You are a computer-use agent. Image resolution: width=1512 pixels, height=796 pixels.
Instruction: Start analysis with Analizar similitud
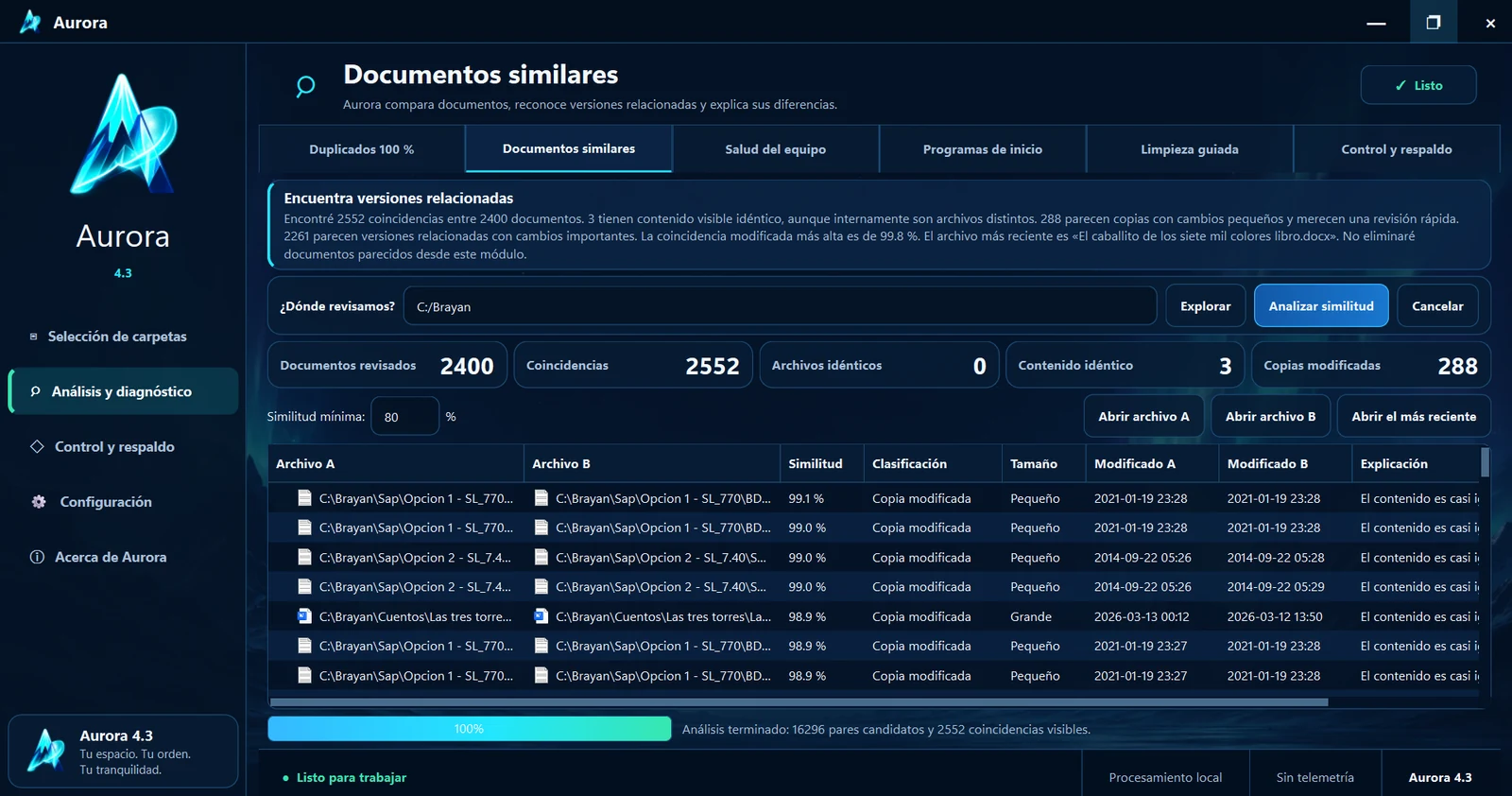pyautogui.click(x=1321, y=306)
